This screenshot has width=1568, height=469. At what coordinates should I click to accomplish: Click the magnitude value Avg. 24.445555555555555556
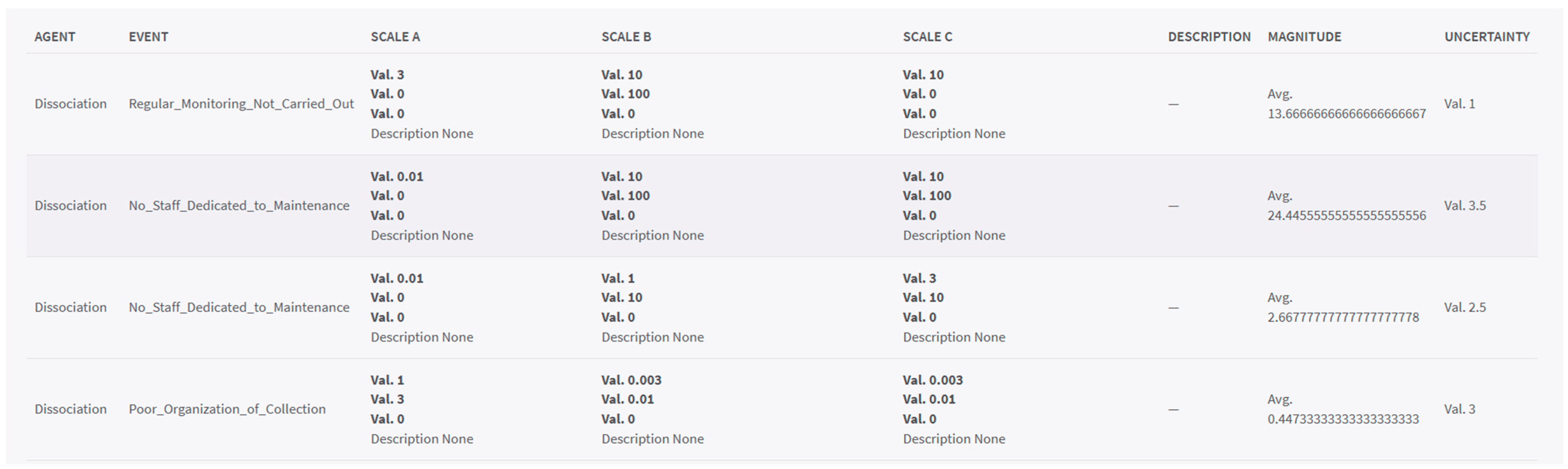coord(1346,206)
